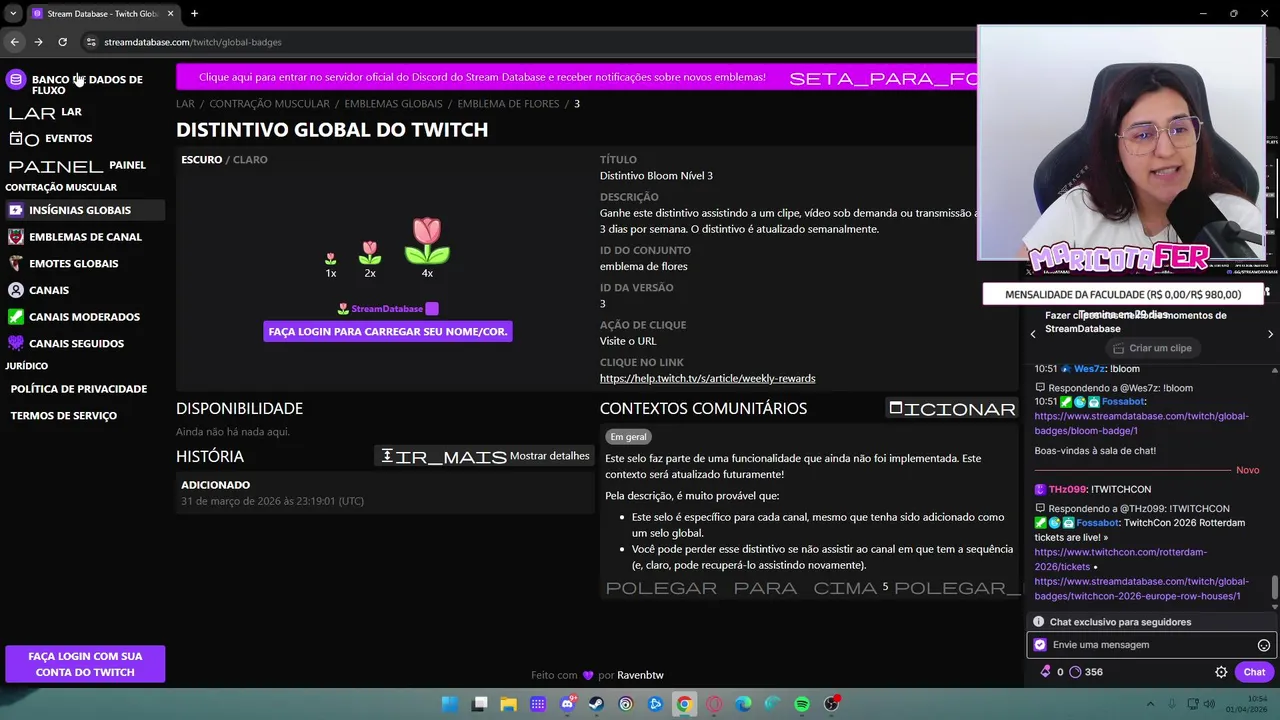Show hidden system tray icons chevron
The height and width of the screenshot is (720, 1280).
(x=1150, y=704)
